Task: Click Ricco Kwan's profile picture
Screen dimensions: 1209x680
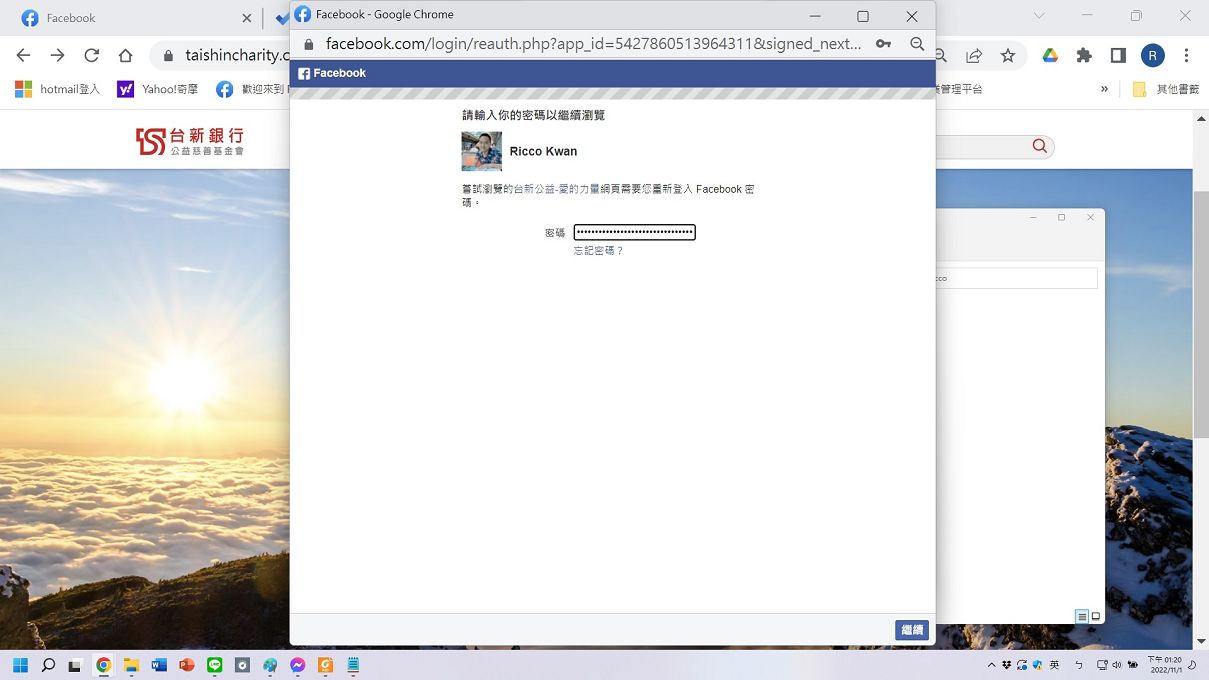Action: point(481,151)
